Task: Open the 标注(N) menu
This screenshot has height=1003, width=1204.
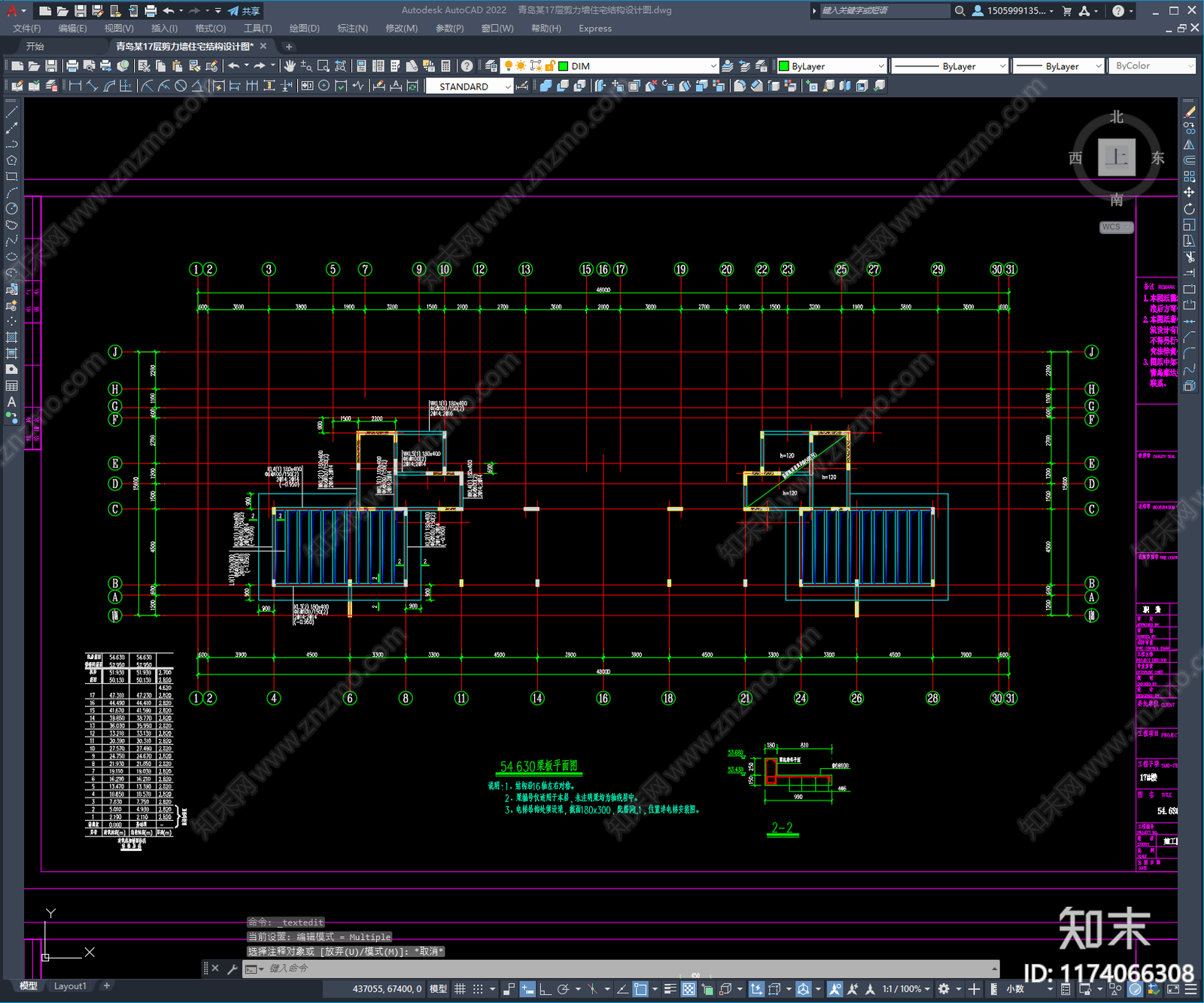Action: click(352, 29)
